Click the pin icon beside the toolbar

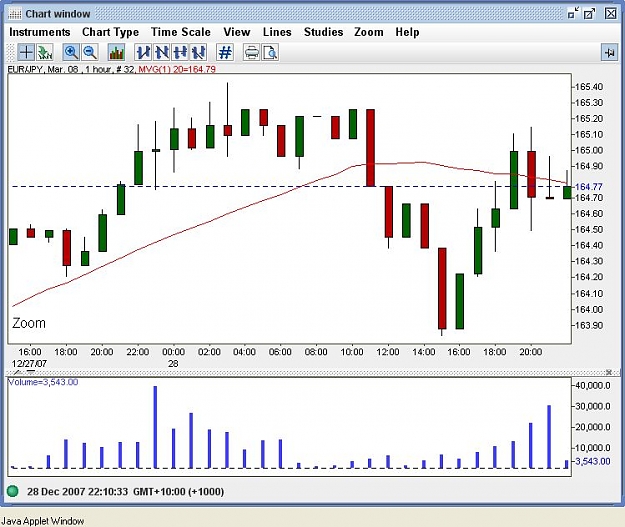pos(609,52)
